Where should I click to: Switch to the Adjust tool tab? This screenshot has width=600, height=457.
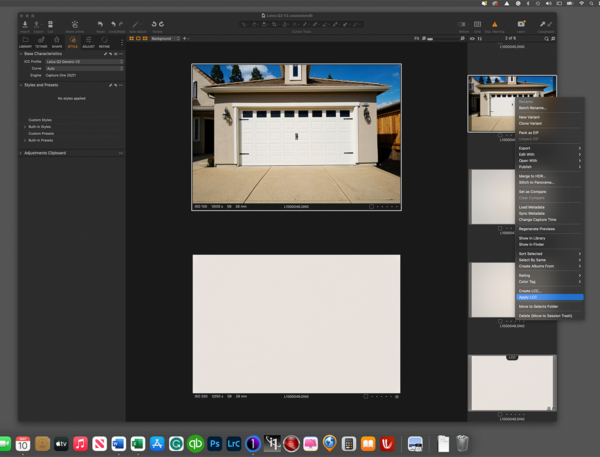point(88,42)
